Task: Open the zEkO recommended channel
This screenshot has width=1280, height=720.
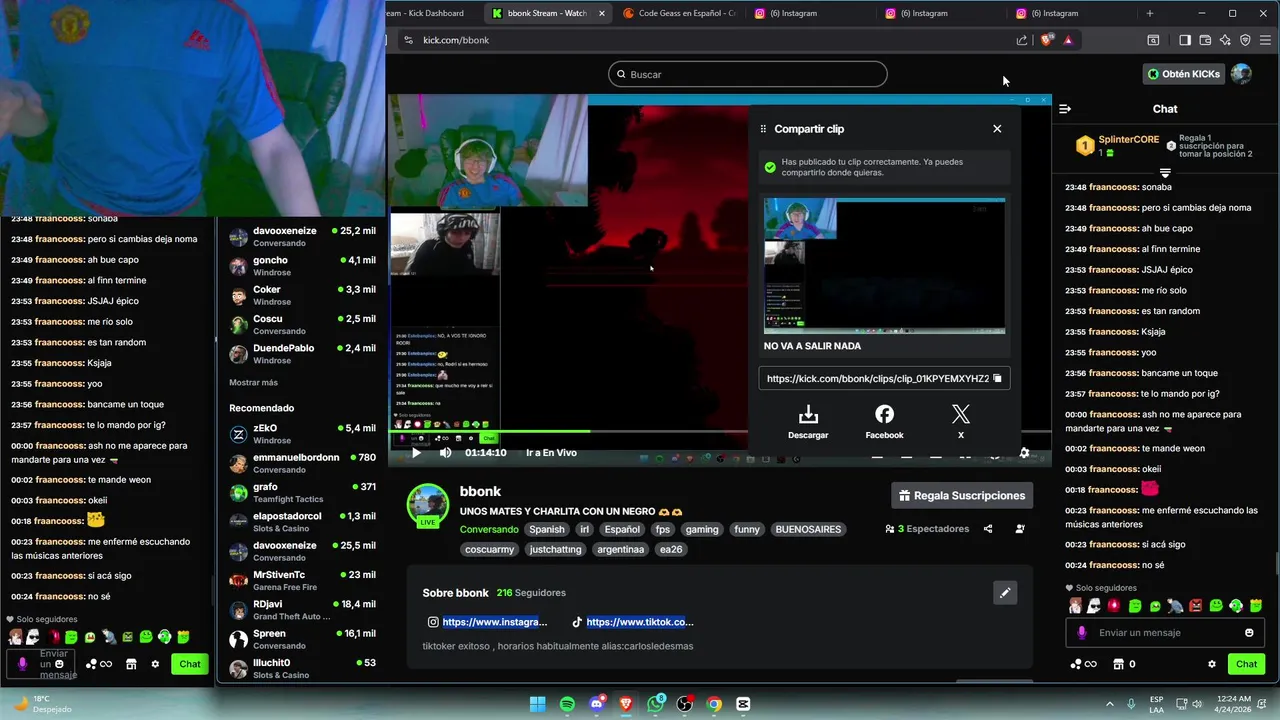Action: [302, 434]
